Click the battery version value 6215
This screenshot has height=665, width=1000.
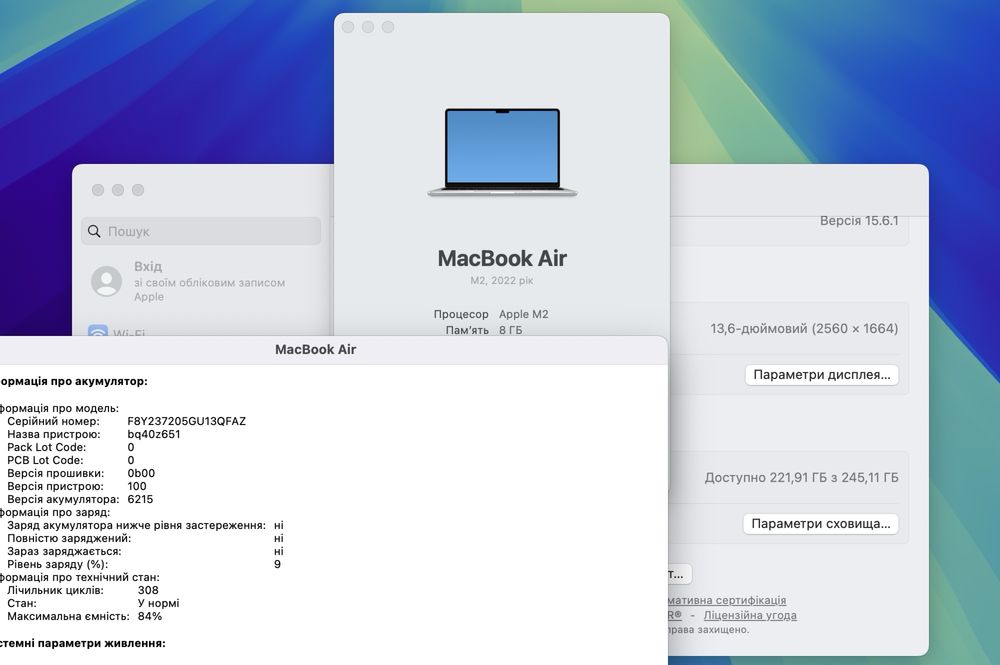coord(140,499)
